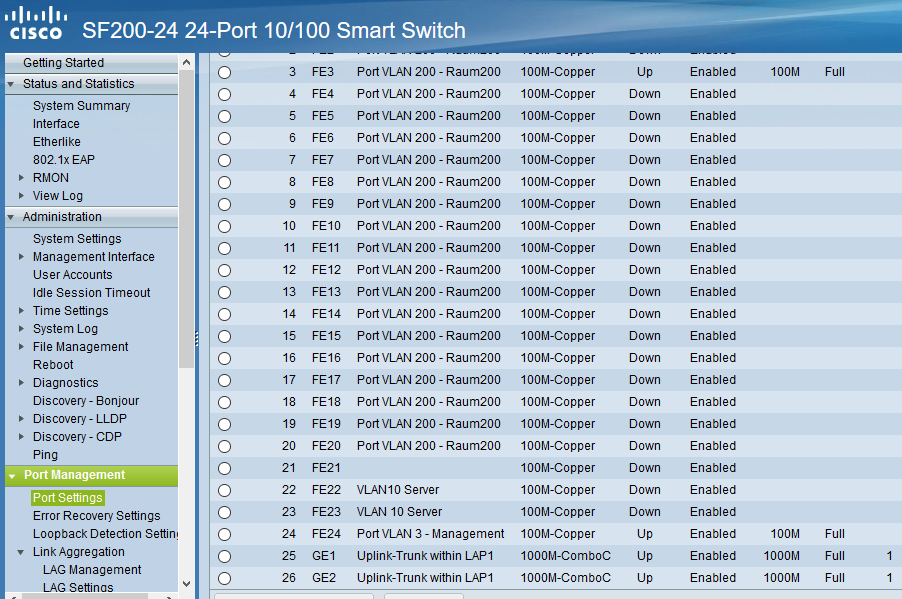The image size is (902, 599).
Task: Collapse the Status and Statistics section
Action: [x=11, y=84]
